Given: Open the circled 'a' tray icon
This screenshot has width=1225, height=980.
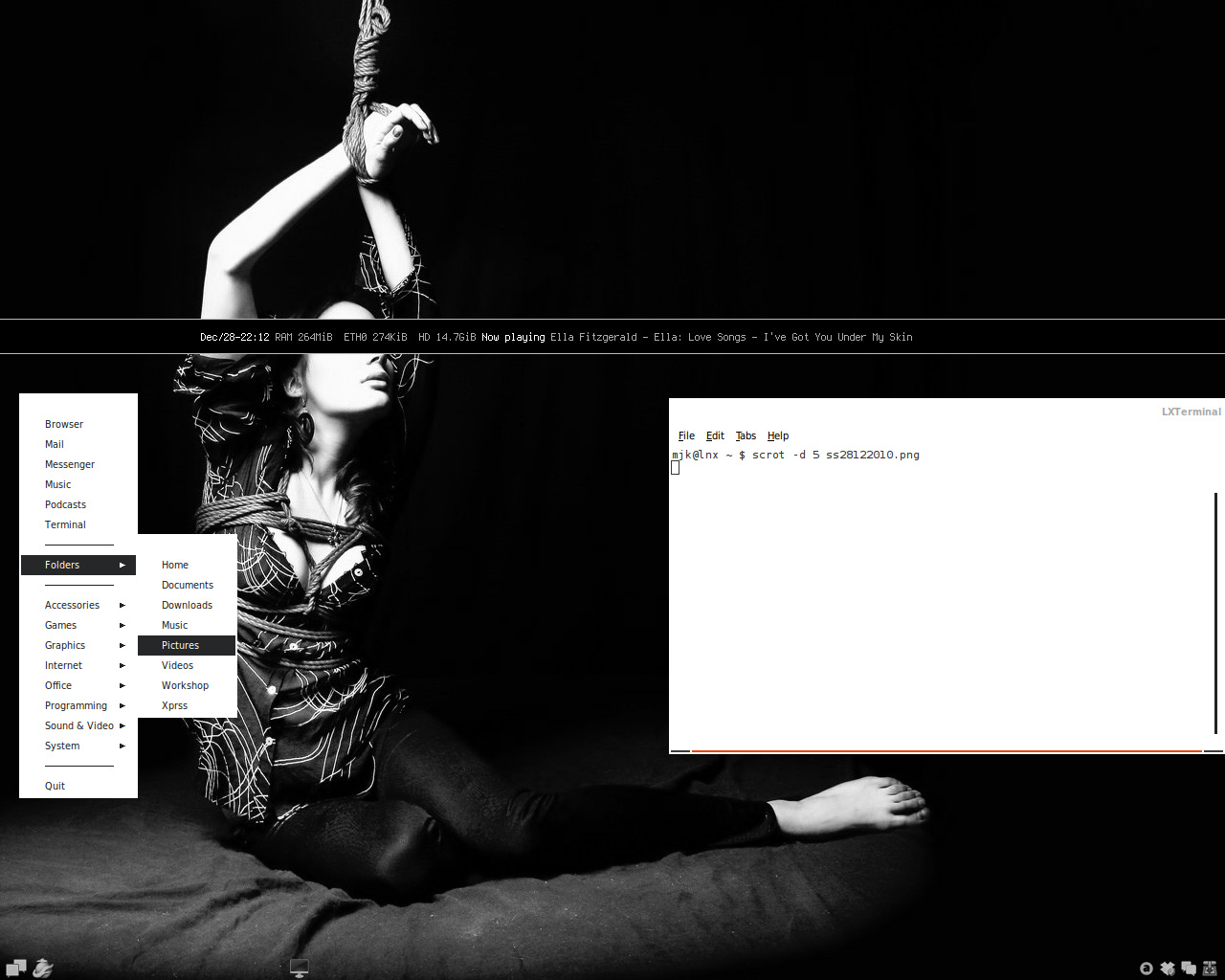Looking at the screenshot, I should tap(1147, 968).
